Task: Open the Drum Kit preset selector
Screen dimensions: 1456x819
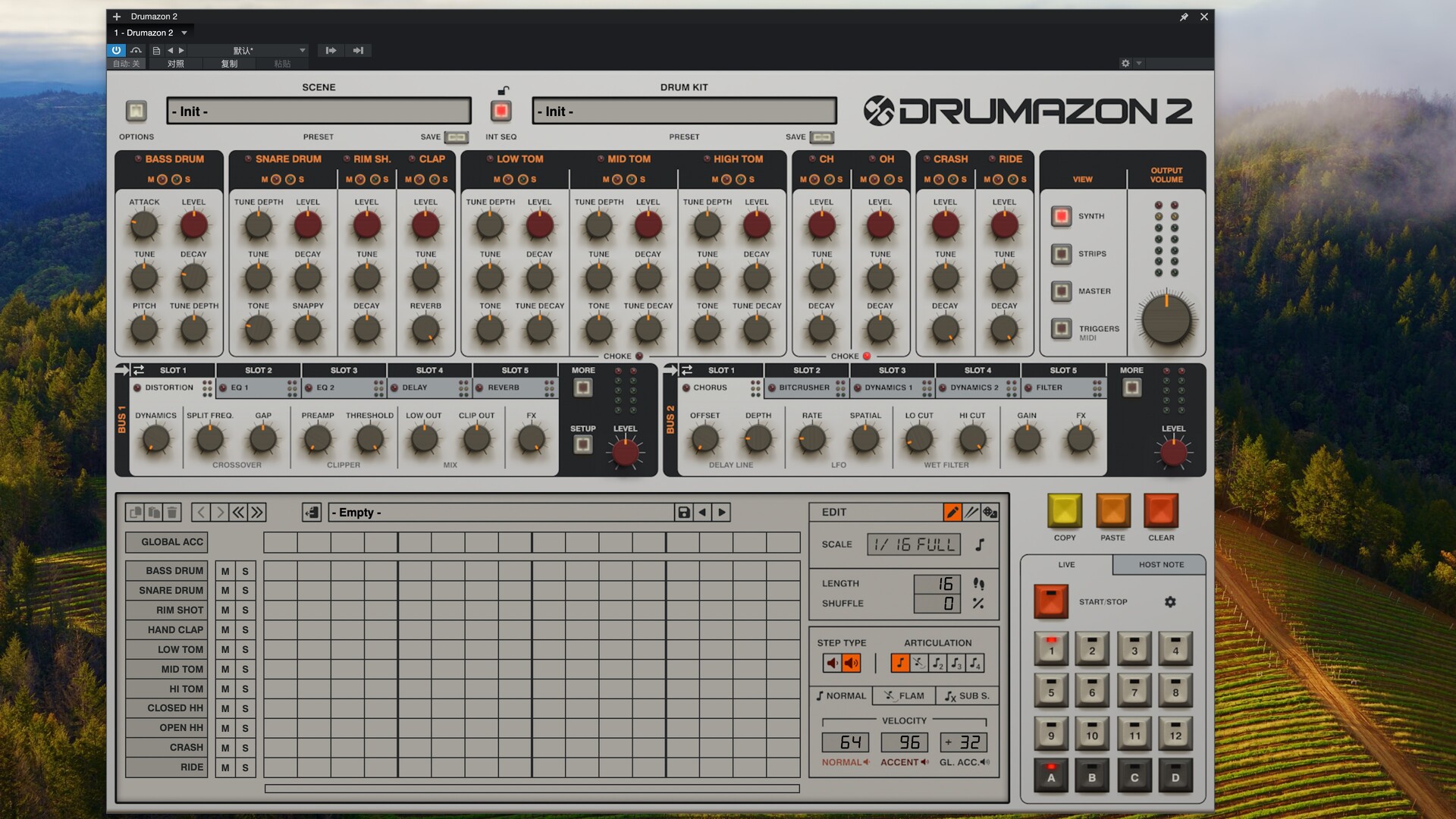Action: pyautogui.click(x=684, y=111)
